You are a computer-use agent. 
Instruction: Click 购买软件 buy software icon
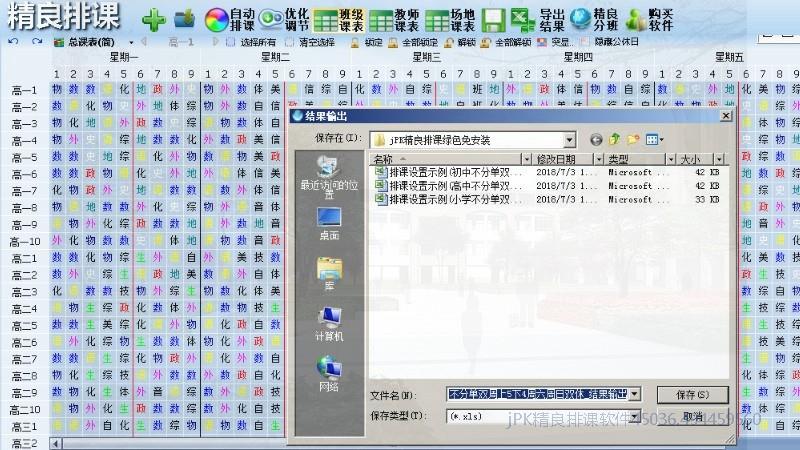(x=650, y=19)
